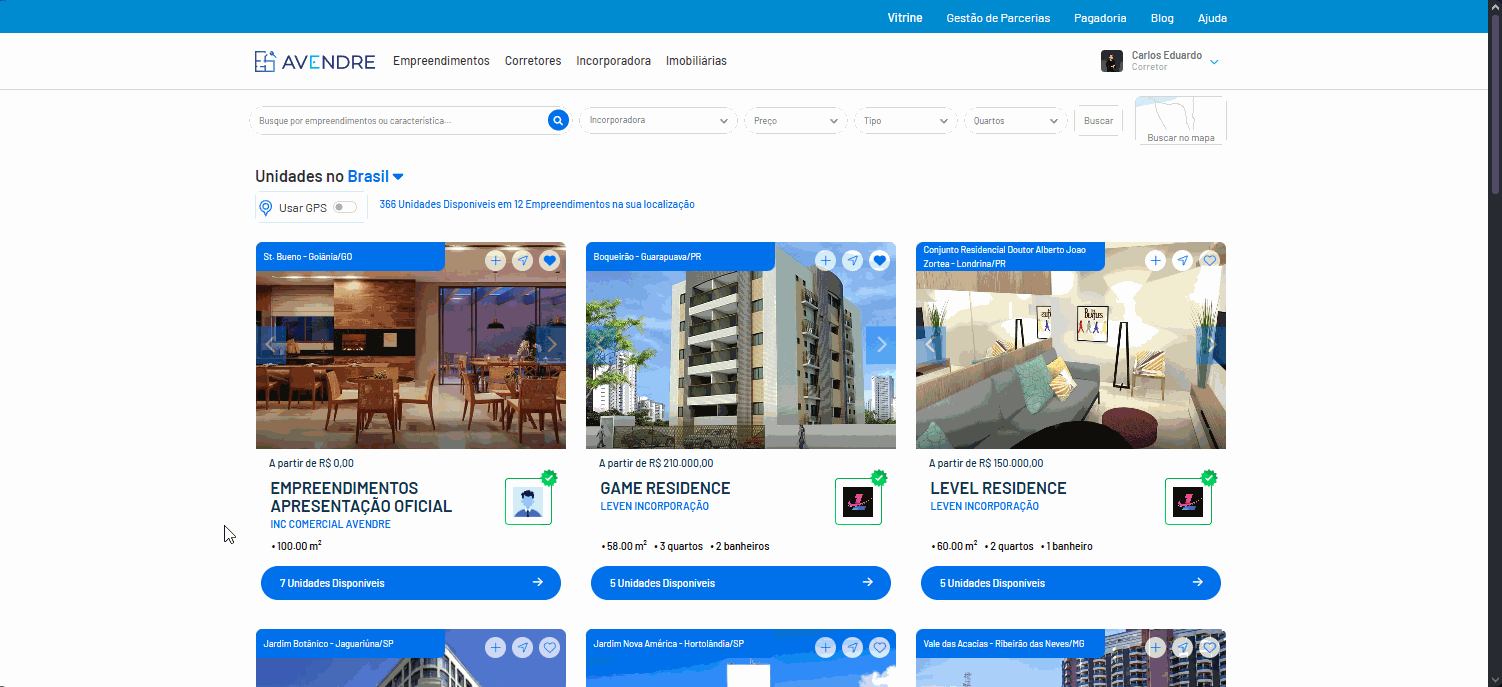1502x687 pixels.
Task: Show next image on St. Bueno card
Action: coord(551,345)
